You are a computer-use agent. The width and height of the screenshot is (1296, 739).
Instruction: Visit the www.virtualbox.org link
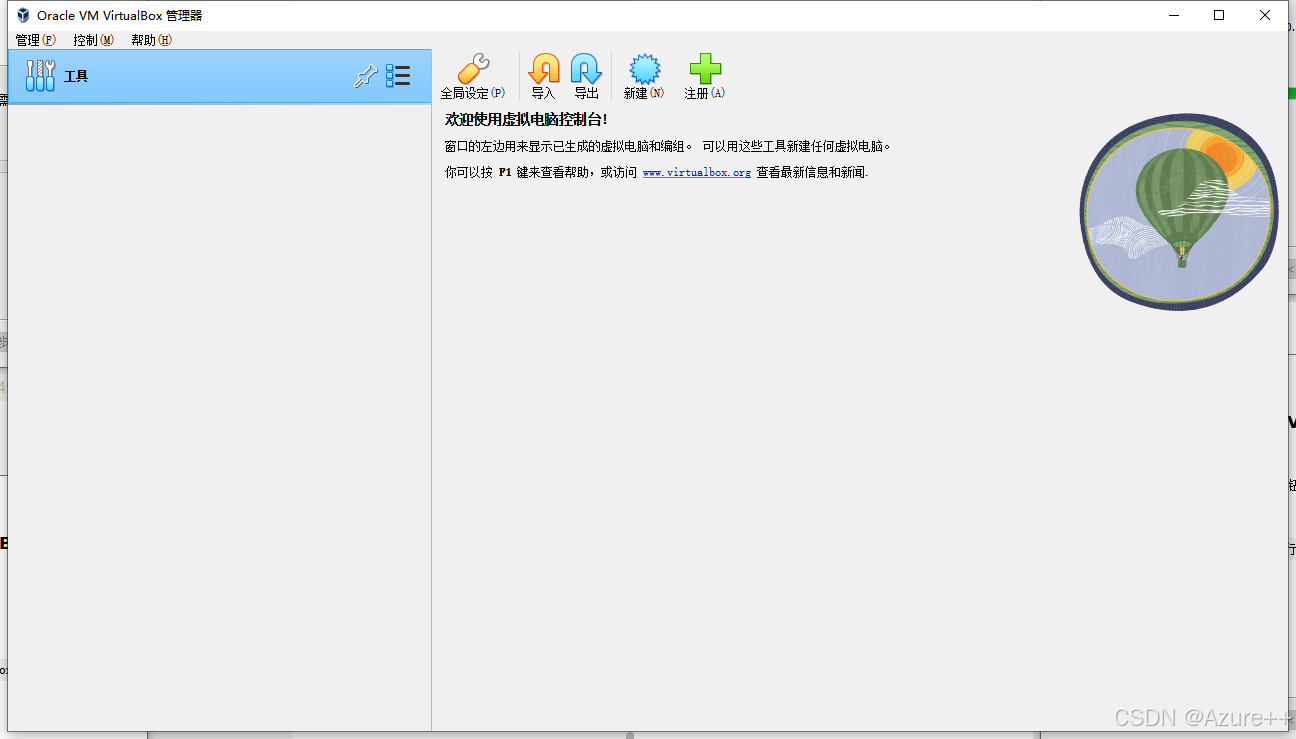(x=696, y=173)
